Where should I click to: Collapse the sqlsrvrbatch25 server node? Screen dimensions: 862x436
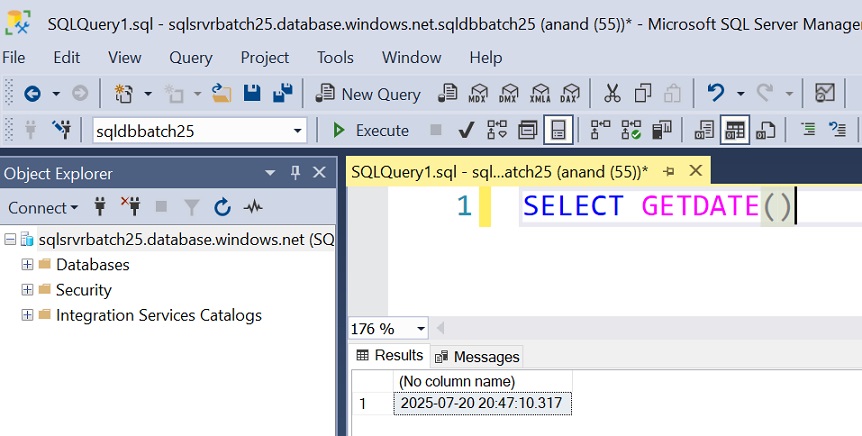click(9, 239)
